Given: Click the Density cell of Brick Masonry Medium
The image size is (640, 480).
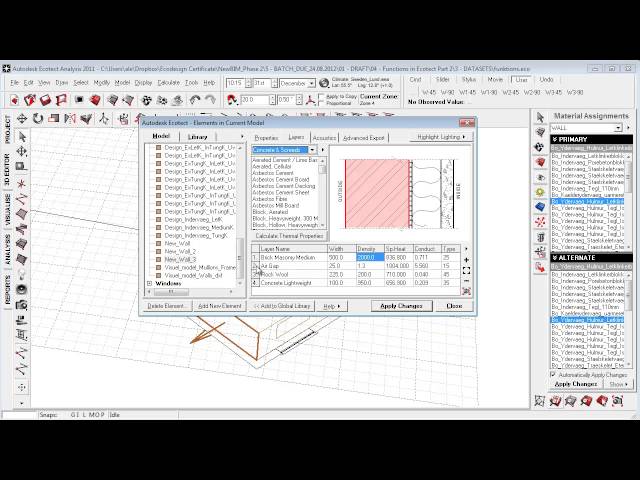Looking at the screenshot, I should pos(370,258).
